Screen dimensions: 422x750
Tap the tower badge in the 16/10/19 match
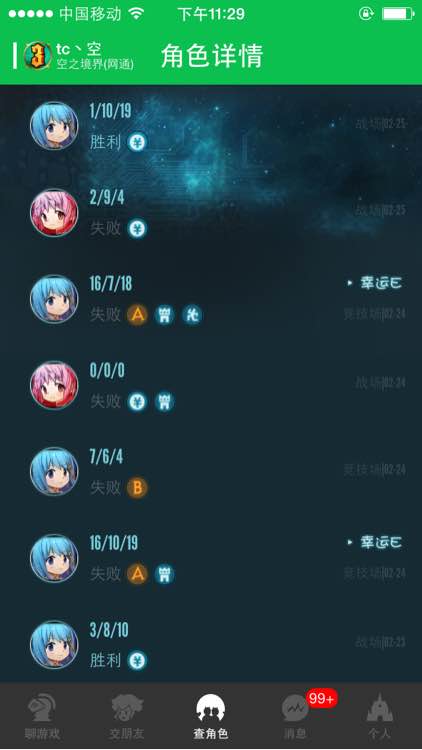[165, 574]
